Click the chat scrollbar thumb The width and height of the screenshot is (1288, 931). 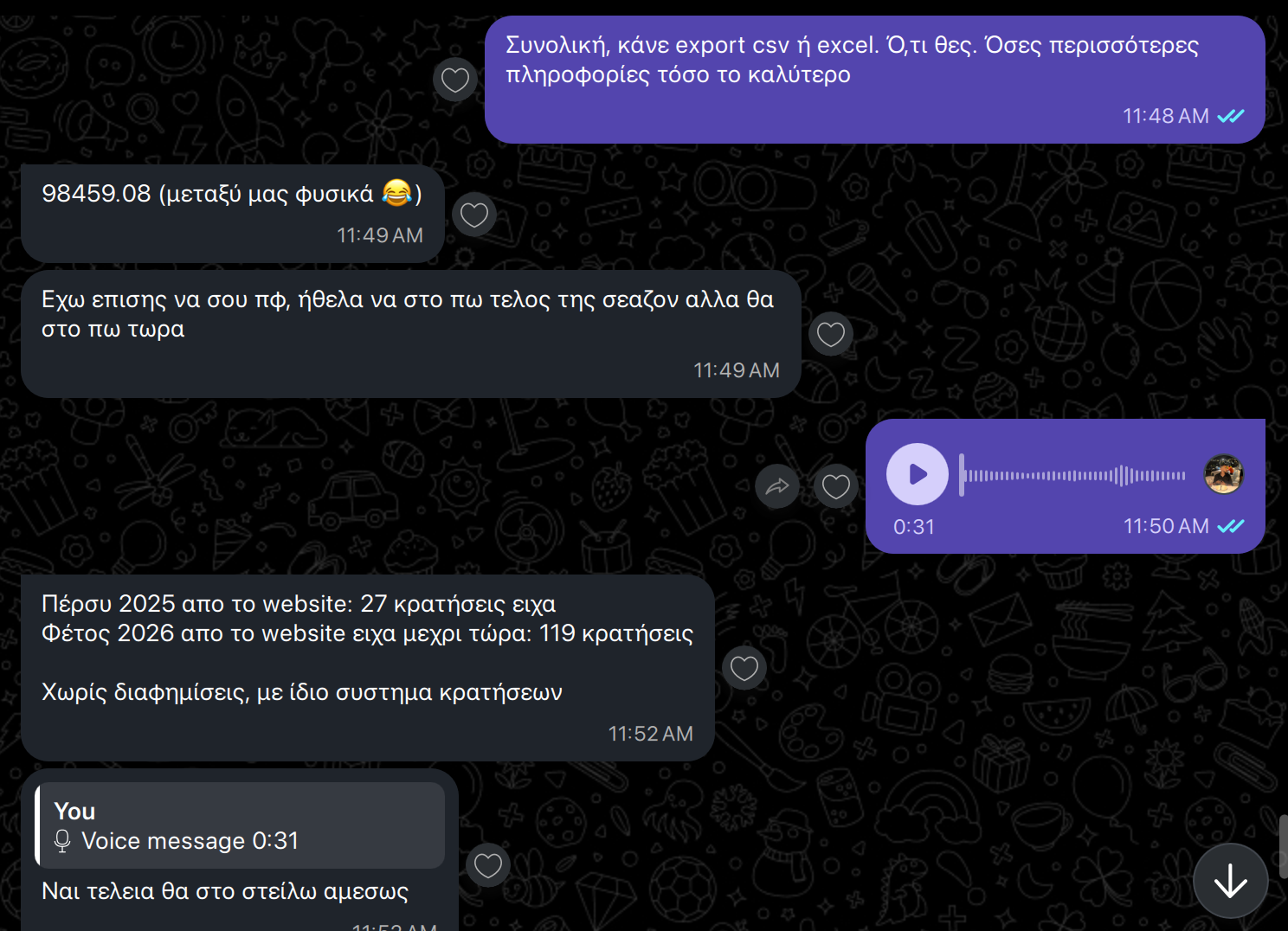(1283, 846)
